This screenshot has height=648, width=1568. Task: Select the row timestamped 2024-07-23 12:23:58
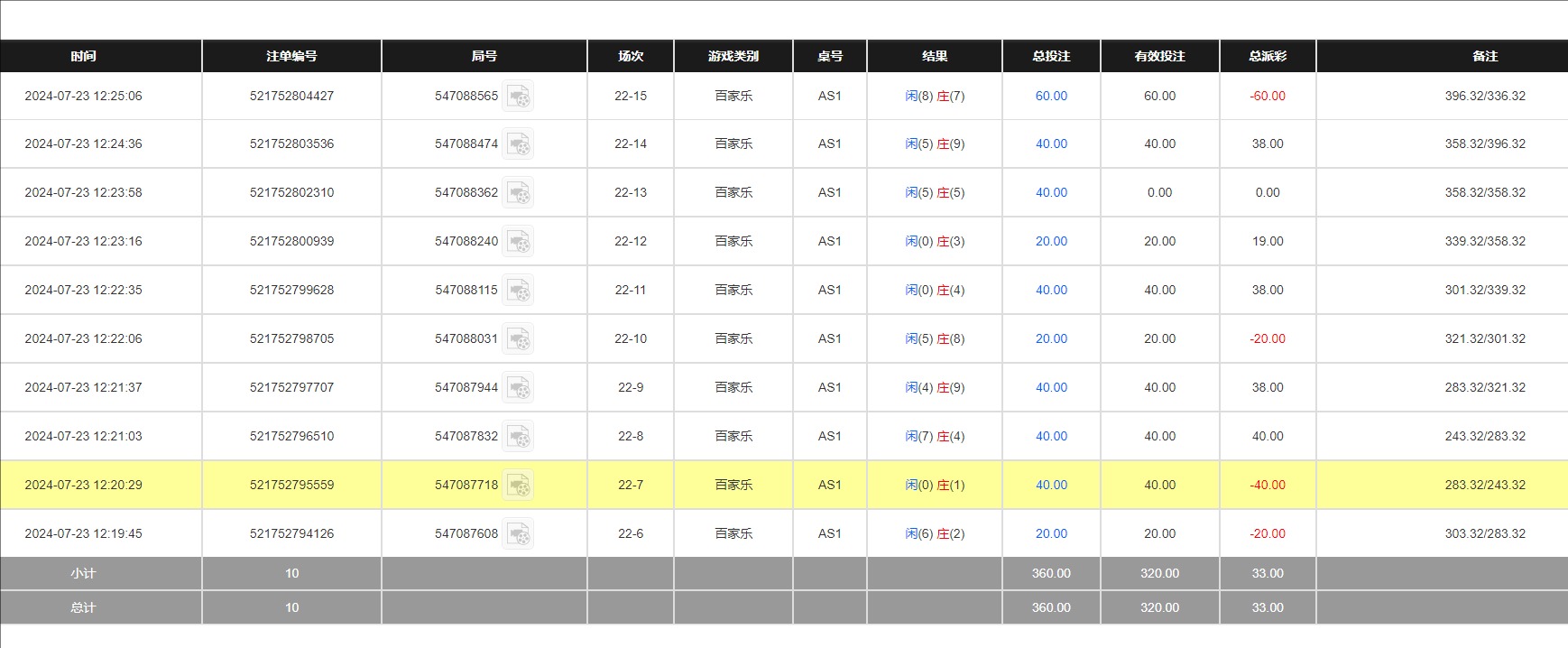point(83,192)
